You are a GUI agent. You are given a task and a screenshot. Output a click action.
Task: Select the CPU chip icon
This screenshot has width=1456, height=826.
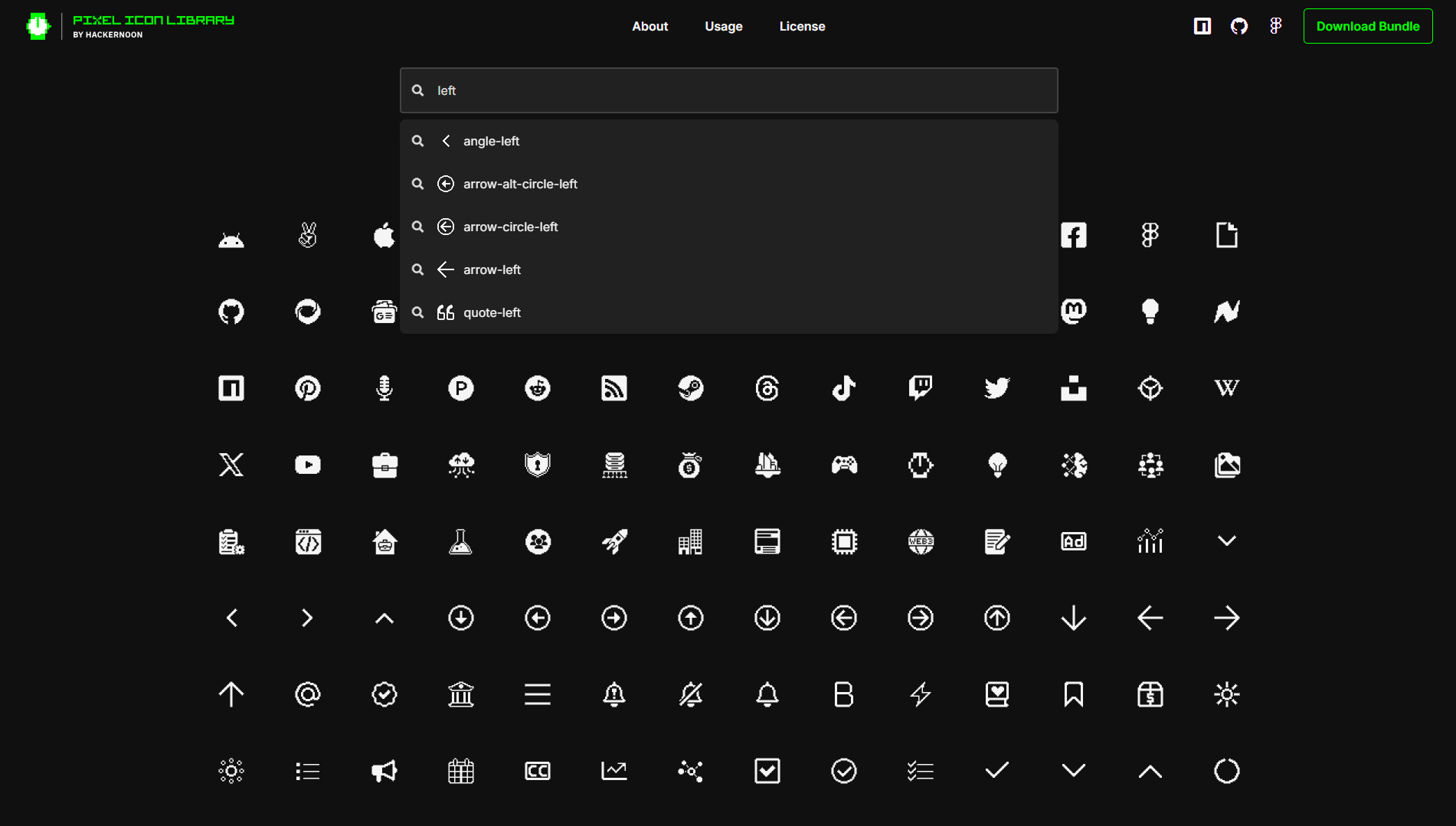coord(844,541)
